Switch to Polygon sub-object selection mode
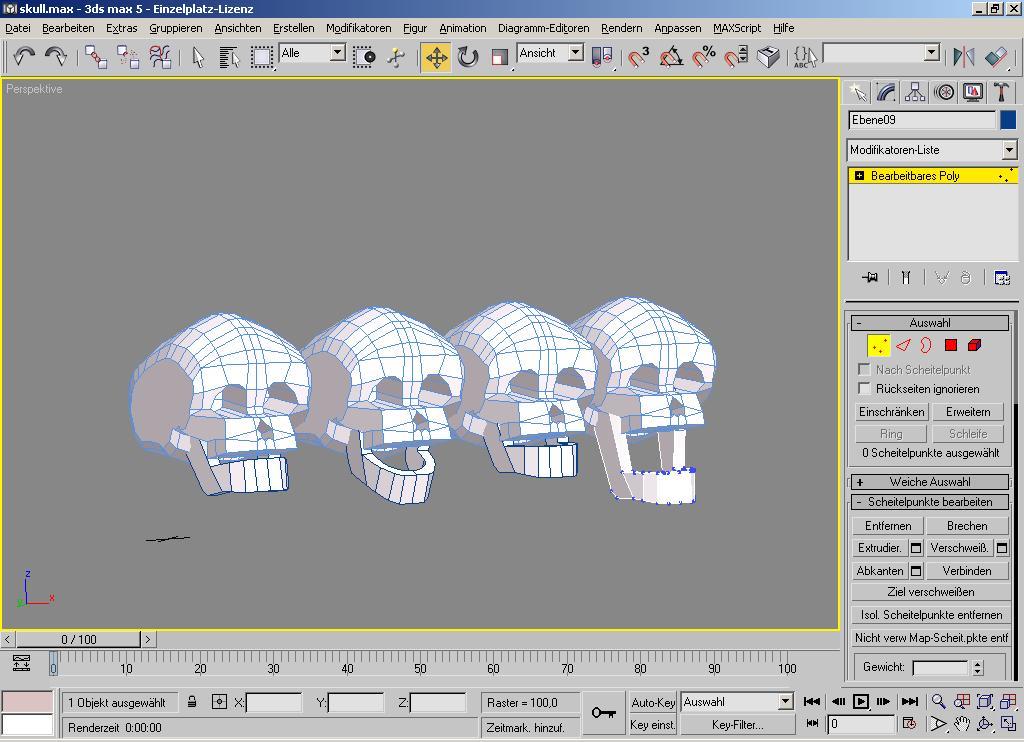 [951, 345]
